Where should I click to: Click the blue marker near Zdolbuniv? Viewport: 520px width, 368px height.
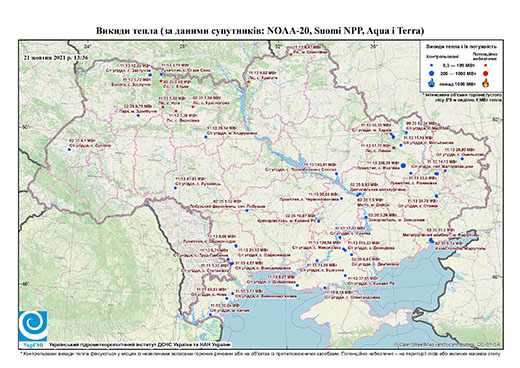[x=138, y=115]
